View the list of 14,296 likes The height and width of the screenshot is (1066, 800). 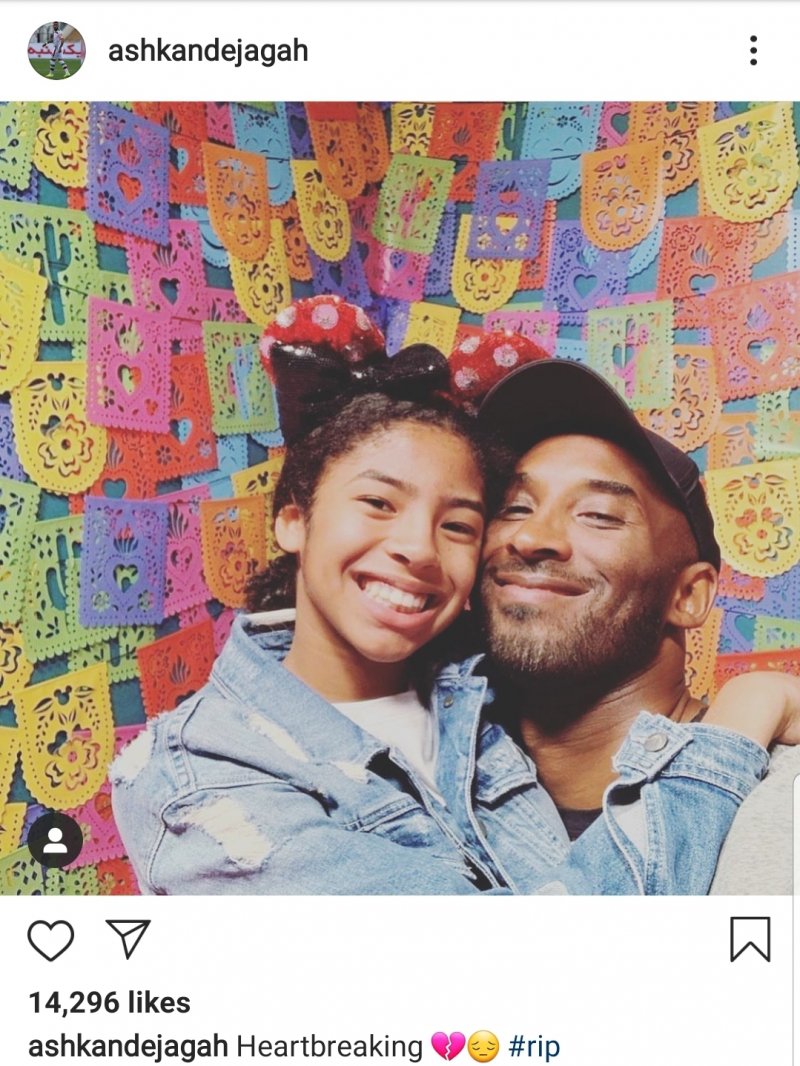[x=109, y=1003]
